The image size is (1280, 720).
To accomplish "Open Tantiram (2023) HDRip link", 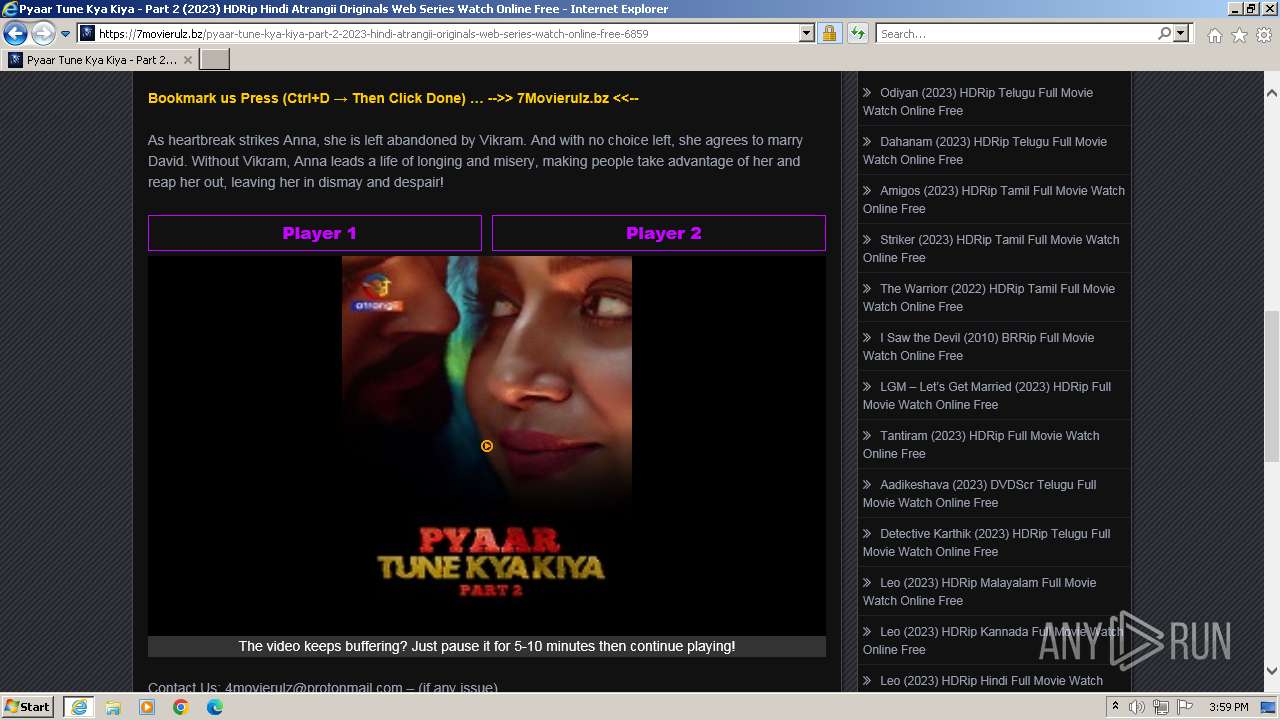I will pos(980,445).
